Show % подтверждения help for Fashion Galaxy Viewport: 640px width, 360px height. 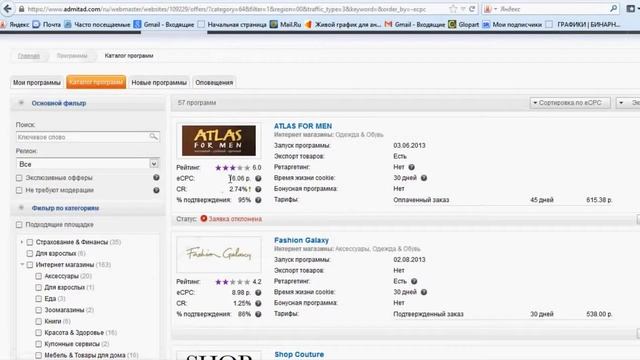coord(258,314)
